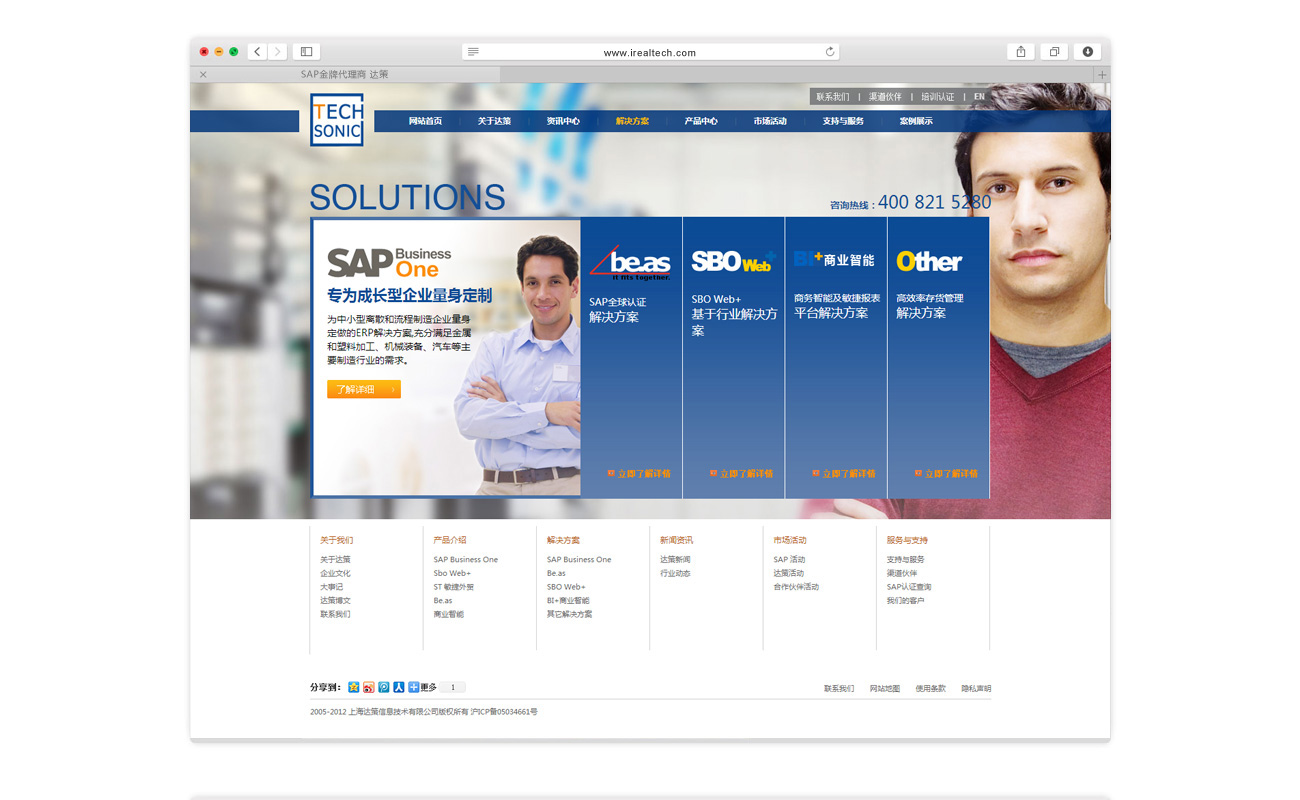The height and width of the screenshot is (800, 1300).
Task: Open 使用条款 in the bottom links
Action: point(930,688)
